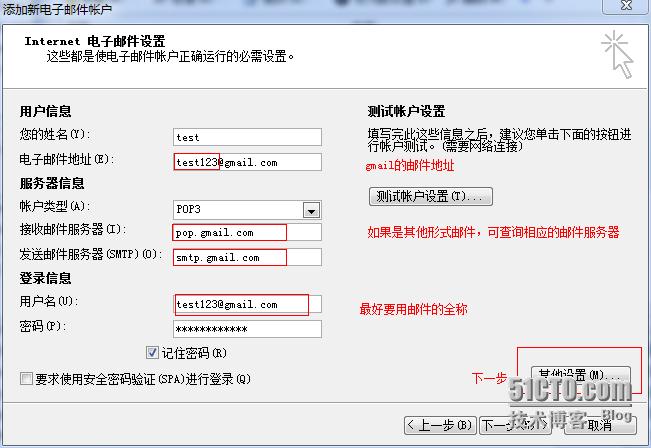Go back with 上一步(B) button

click(441, 426)
